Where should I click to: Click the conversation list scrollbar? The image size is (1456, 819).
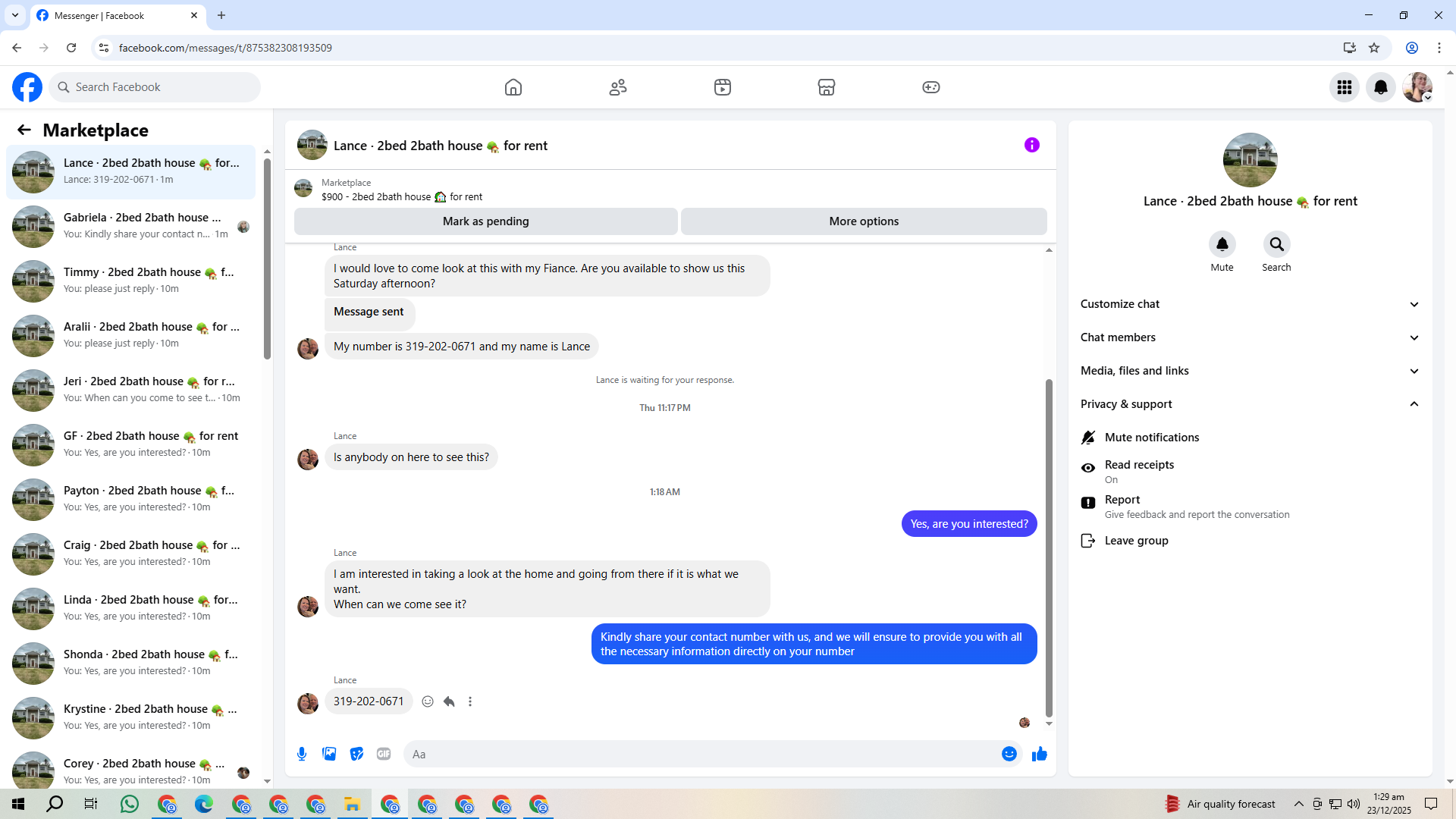tap(267, 258)
